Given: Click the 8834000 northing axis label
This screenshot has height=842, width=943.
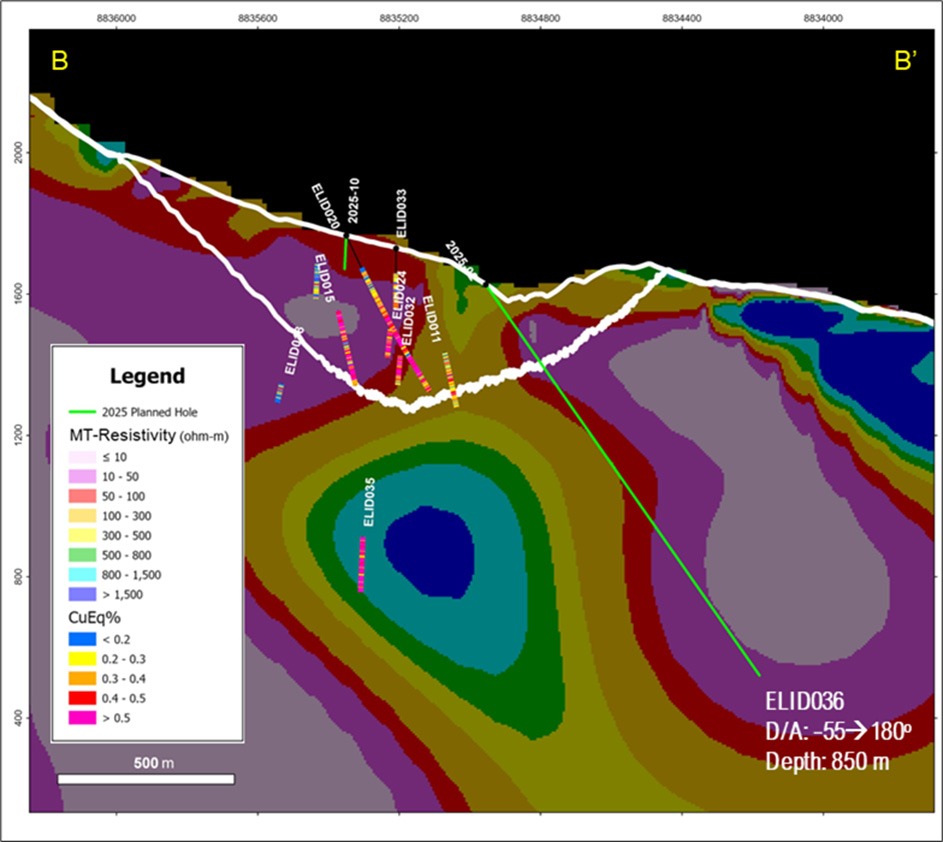Looking at the screenshot, I should [823, 19].
